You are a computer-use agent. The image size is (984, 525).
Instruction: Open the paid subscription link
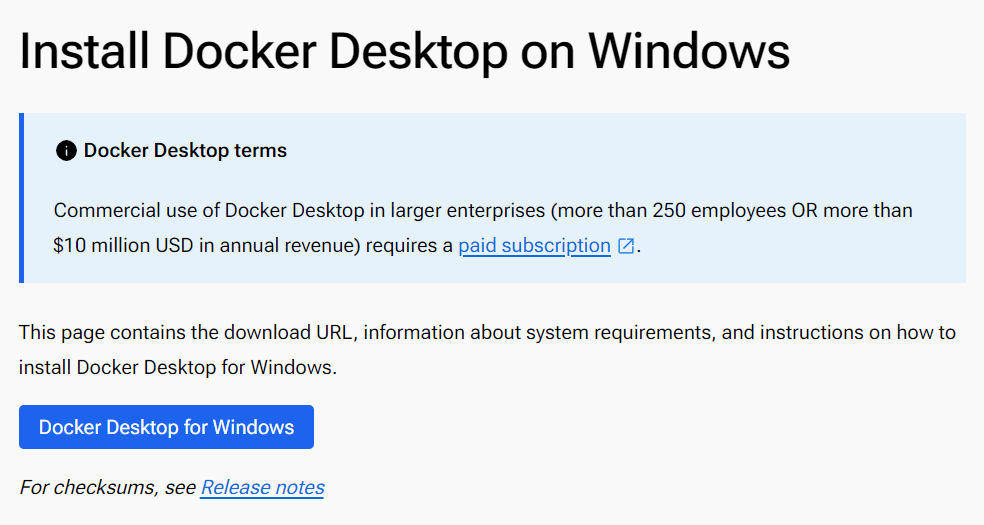535,245
